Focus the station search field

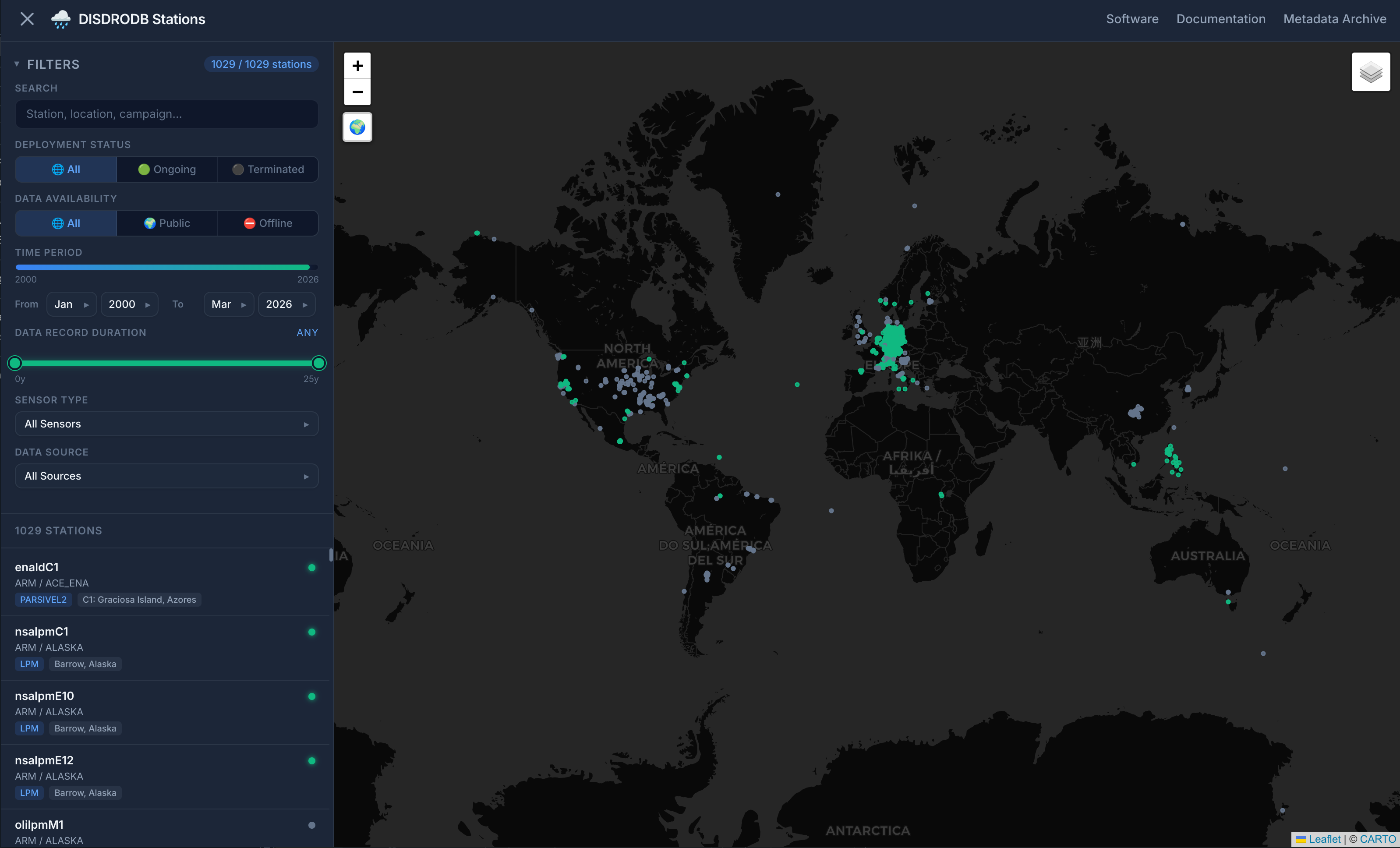click(166, 113)
